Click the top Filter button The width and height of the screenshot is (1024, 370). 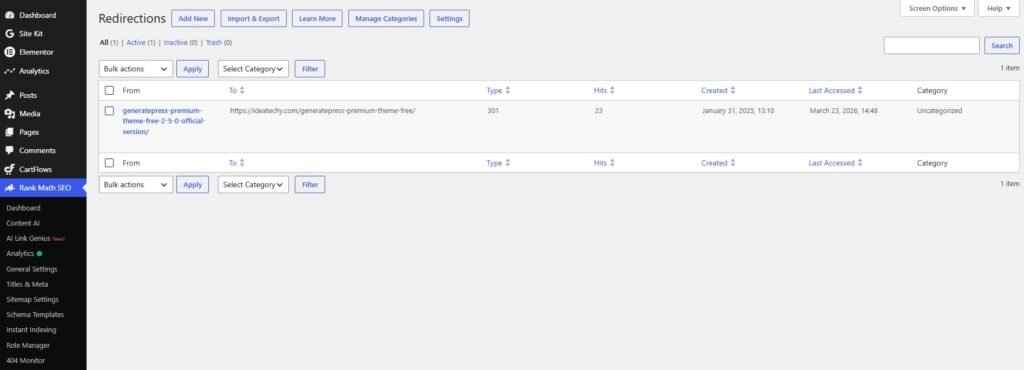point(310,69)
